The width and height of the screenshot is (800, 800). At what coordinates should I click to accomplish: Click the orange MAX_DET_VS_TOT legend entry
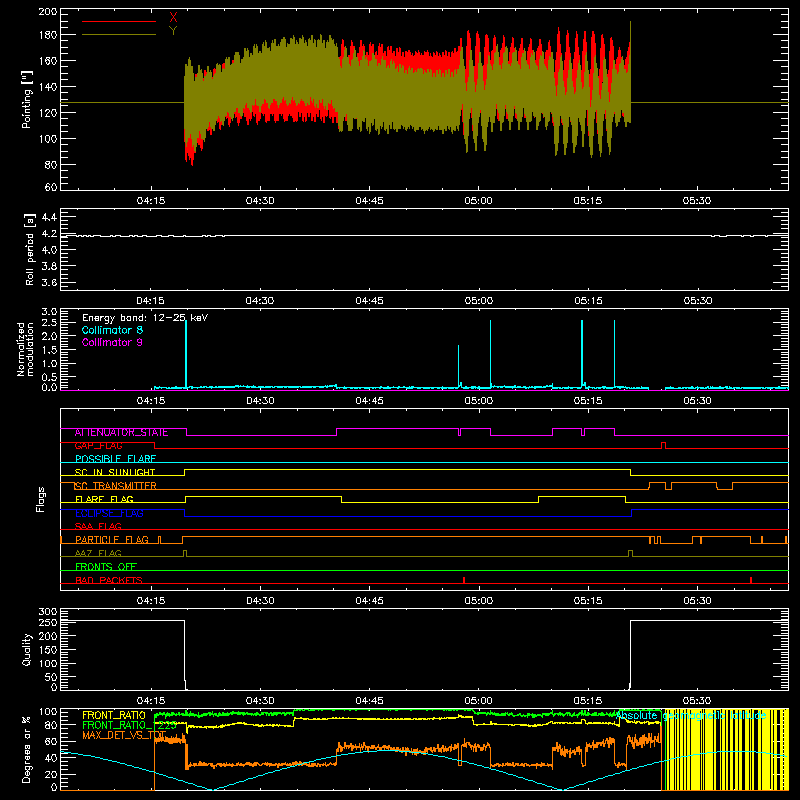coord(123,735)
